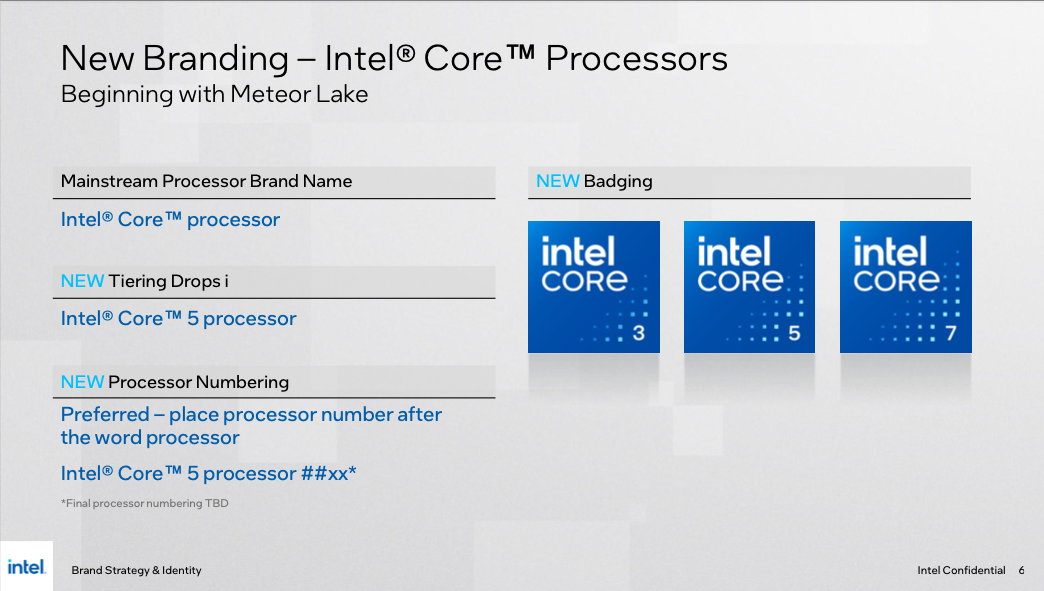Select the 'NEW Badging' header
This screenshot has height=591, width=1044.
[594, 181]
